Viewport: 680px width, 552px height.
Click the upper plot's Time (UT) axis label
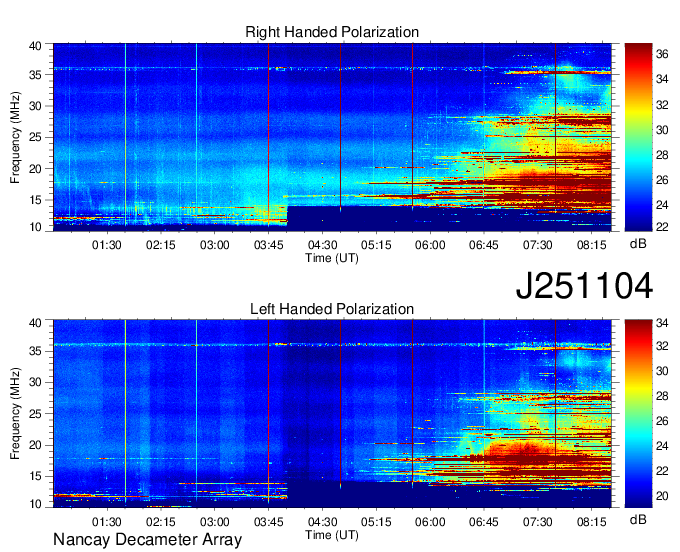(332, 257)
